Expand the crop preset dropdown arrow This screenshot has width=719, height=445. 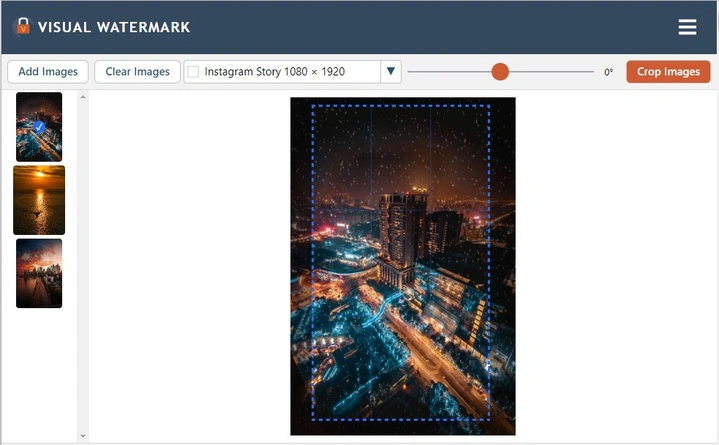[x=391, y=72]
